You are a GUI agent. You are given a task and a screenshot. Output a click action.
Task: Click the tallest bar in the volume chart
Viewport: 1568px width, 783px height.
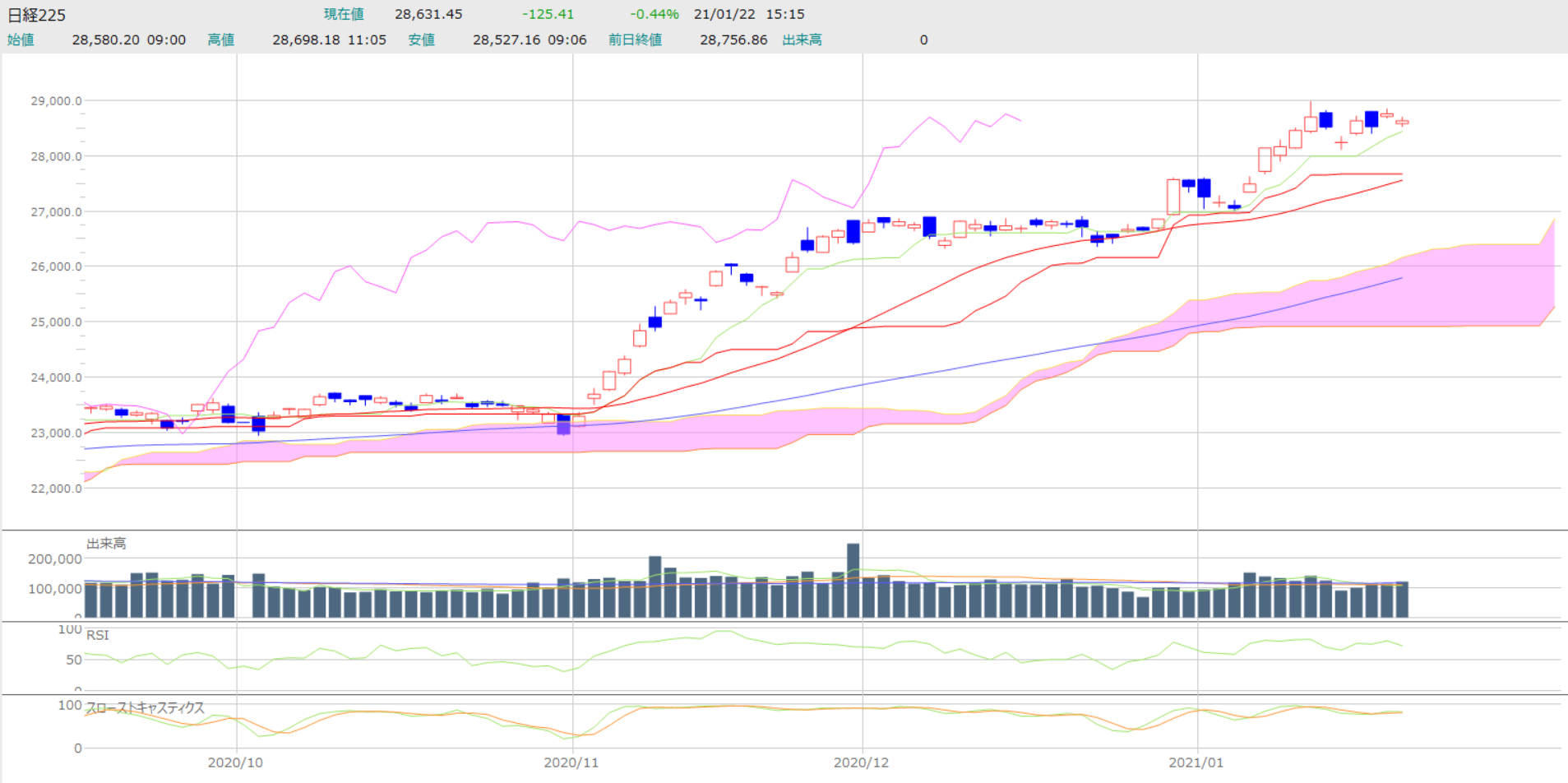pyautogui.click(x=853, y=581)
